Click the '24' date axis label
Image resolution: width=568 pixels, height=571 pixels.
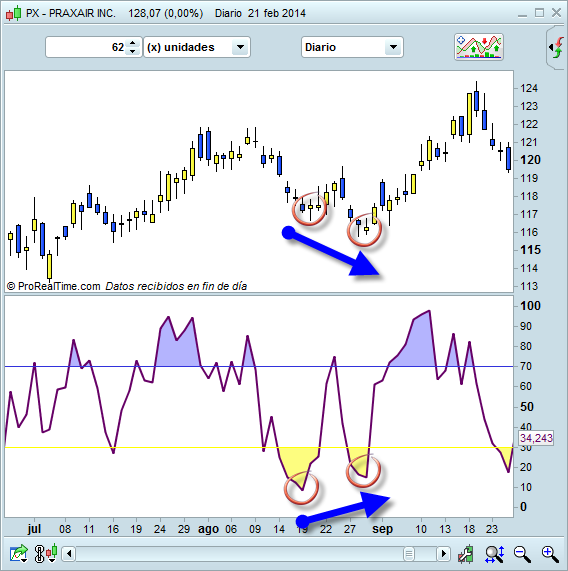(159, 529)
